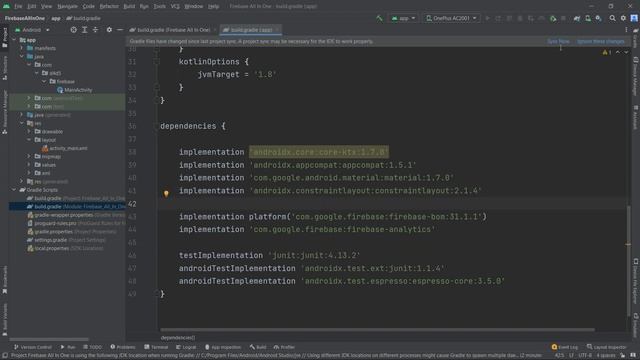This screenshot has width=640, height=360.
Task: Click the Run app play icon
Action: click(x=487, y=18)
